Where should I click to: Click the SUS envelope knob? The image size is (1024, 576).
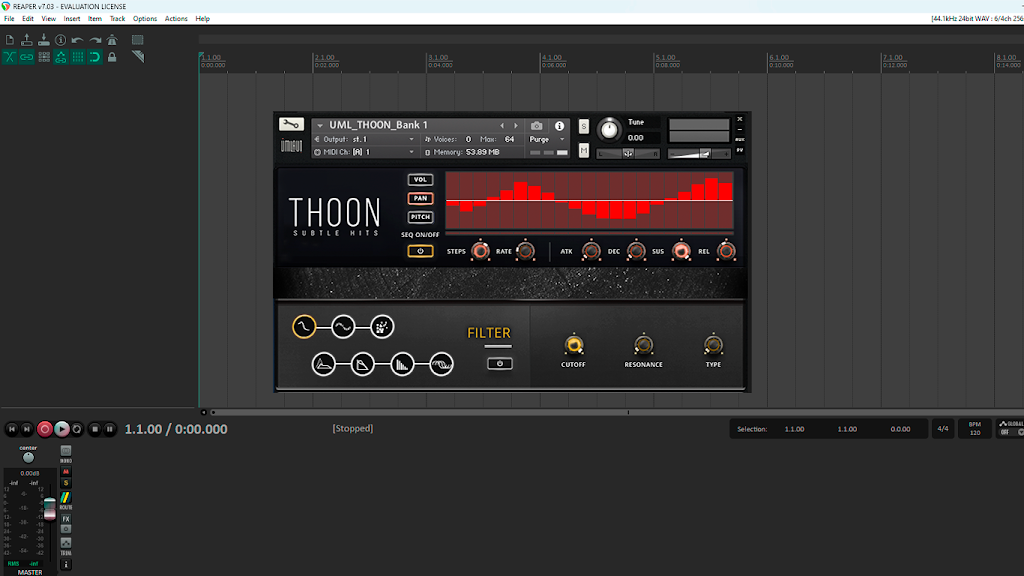[681, 251]
